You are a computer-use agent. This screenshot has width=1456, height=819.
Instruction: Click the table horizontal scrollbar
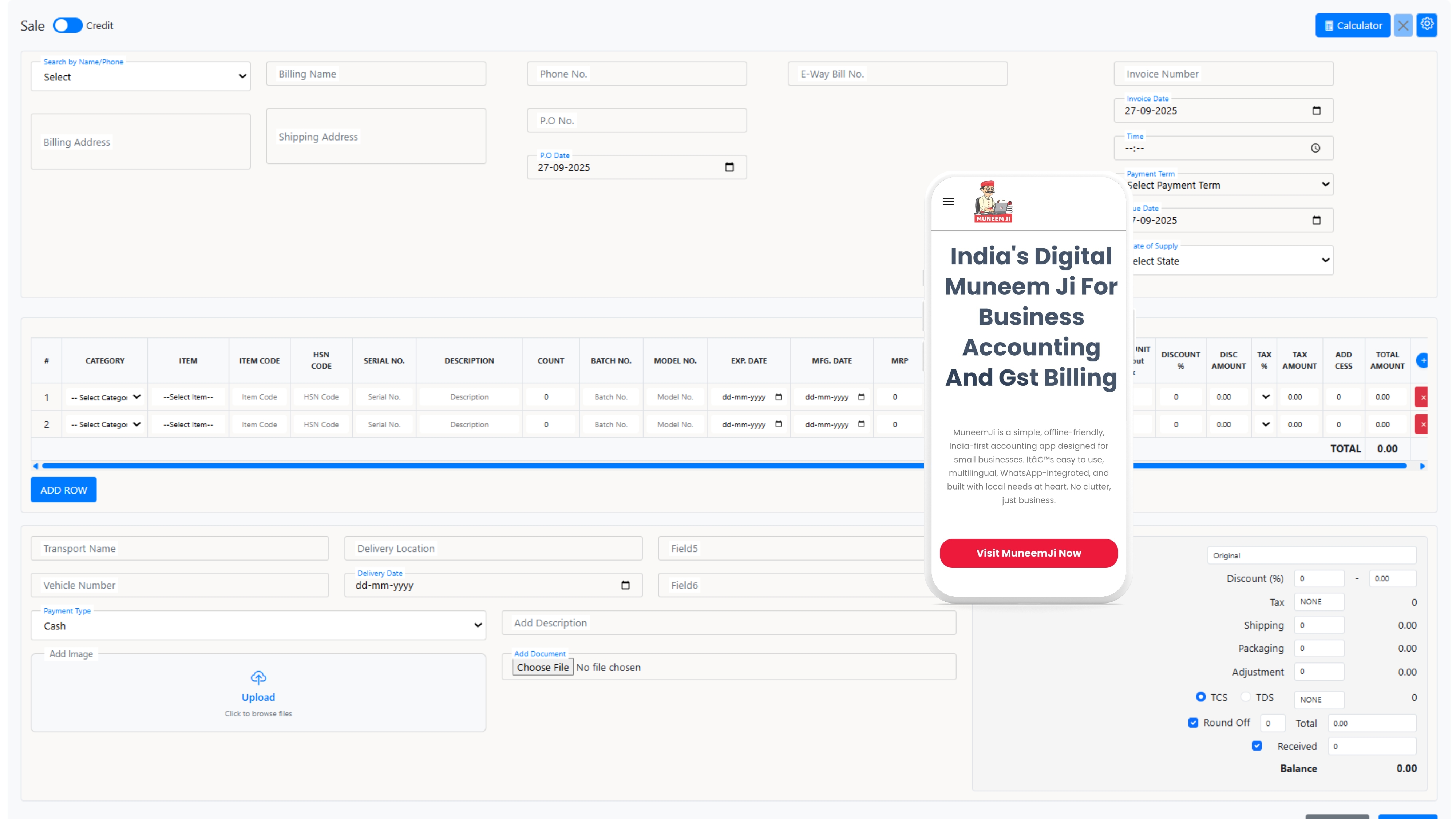click(x=724, y=466)
